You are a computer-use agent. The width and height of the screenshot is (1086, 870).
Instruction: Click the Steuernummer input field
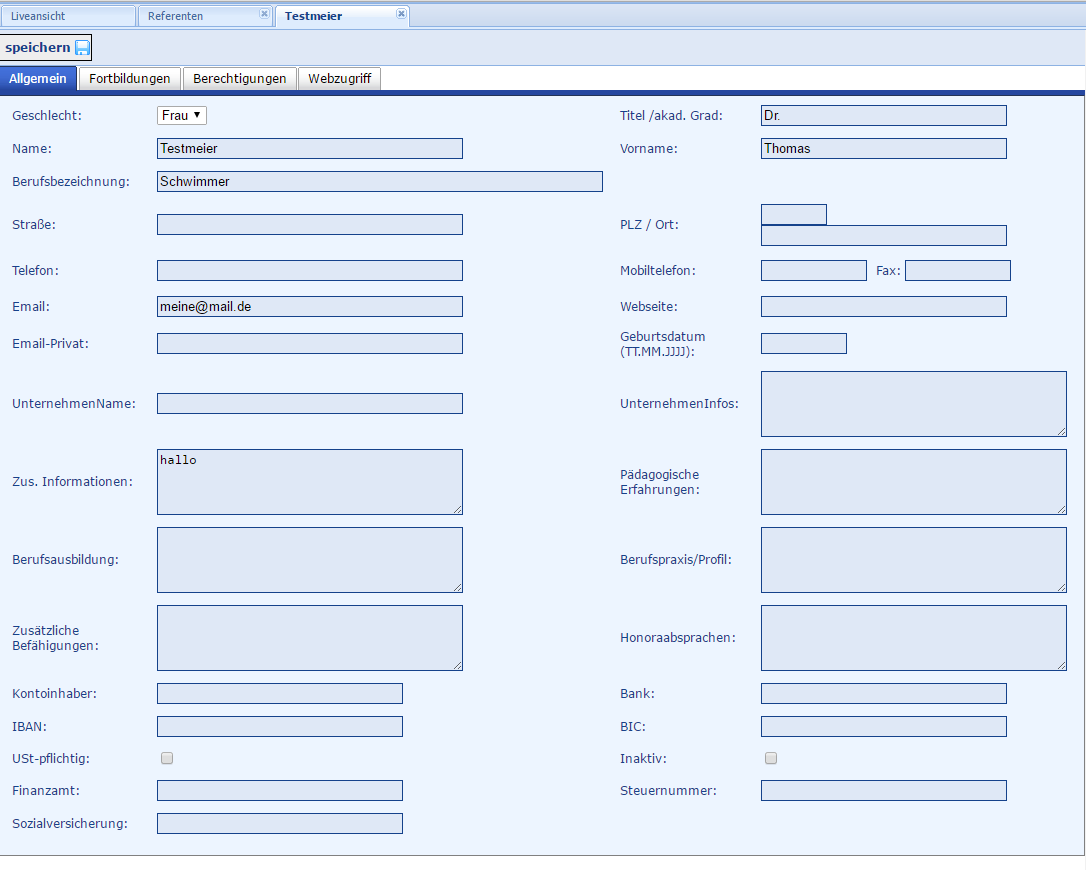pyautogui.click(x=883, y=791)
